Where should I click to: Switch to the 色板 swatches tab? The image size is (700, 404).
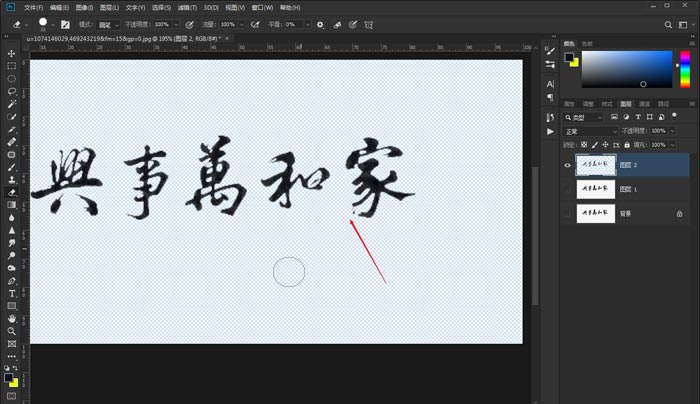click(587, 44)
